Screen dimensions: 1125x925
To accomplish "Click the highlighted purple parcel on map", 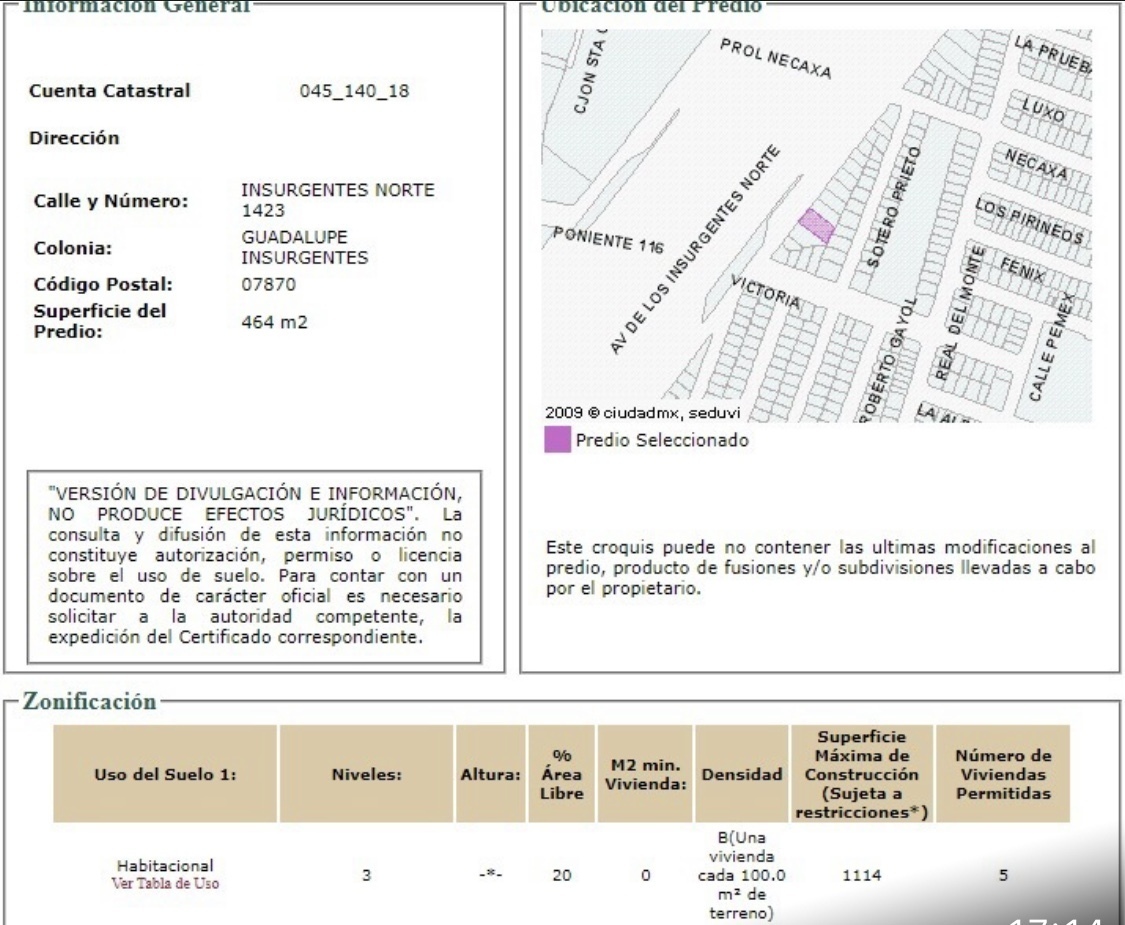I will (816, 225).
